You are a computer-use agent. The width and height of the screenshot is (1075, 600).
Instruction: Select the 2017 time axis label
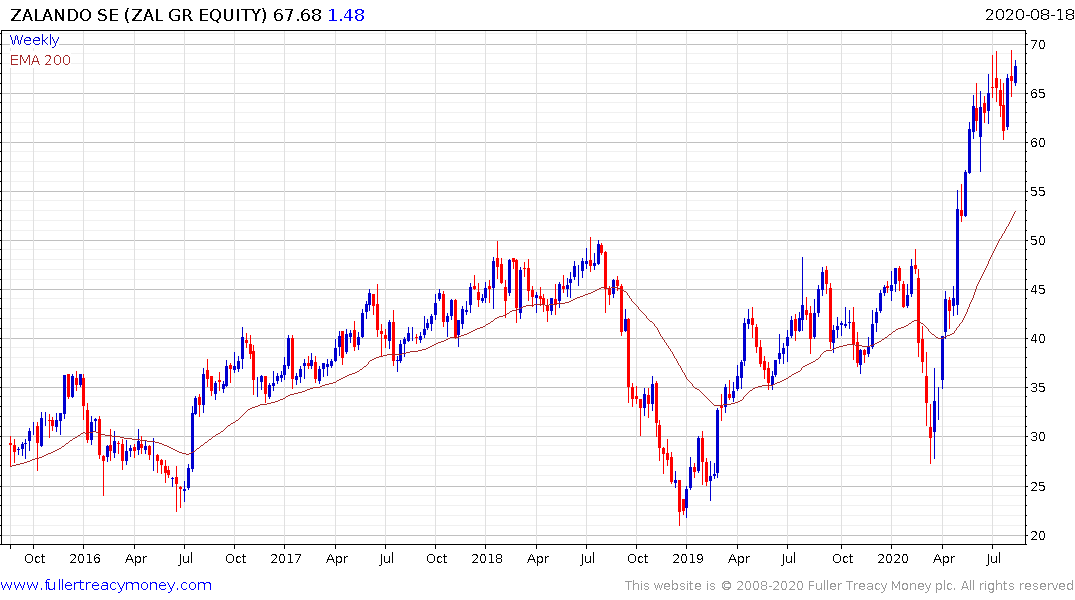click(x=286, y=558)
